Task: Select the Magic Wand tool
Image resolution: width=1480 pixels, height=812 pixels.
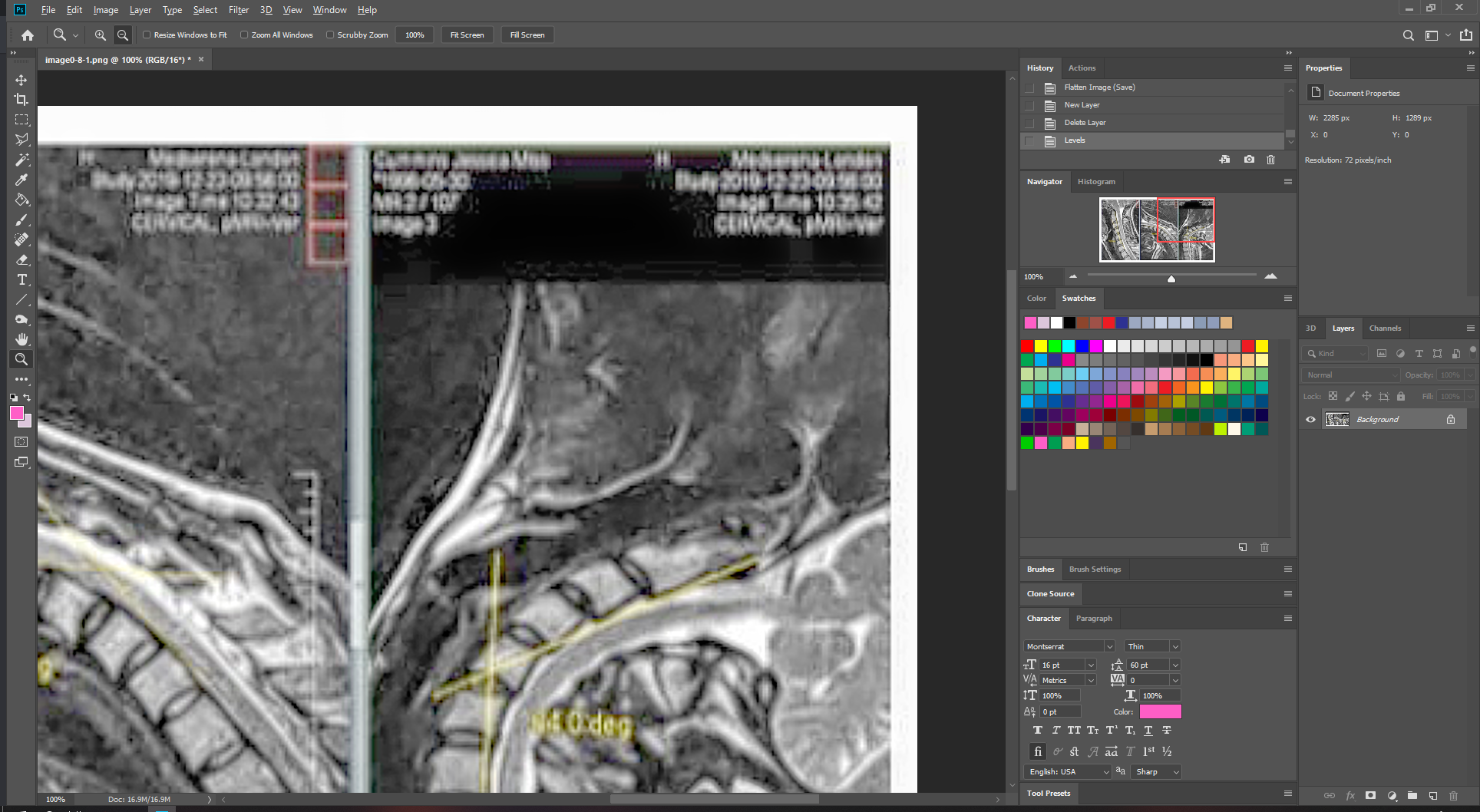Action: point(21,160)
